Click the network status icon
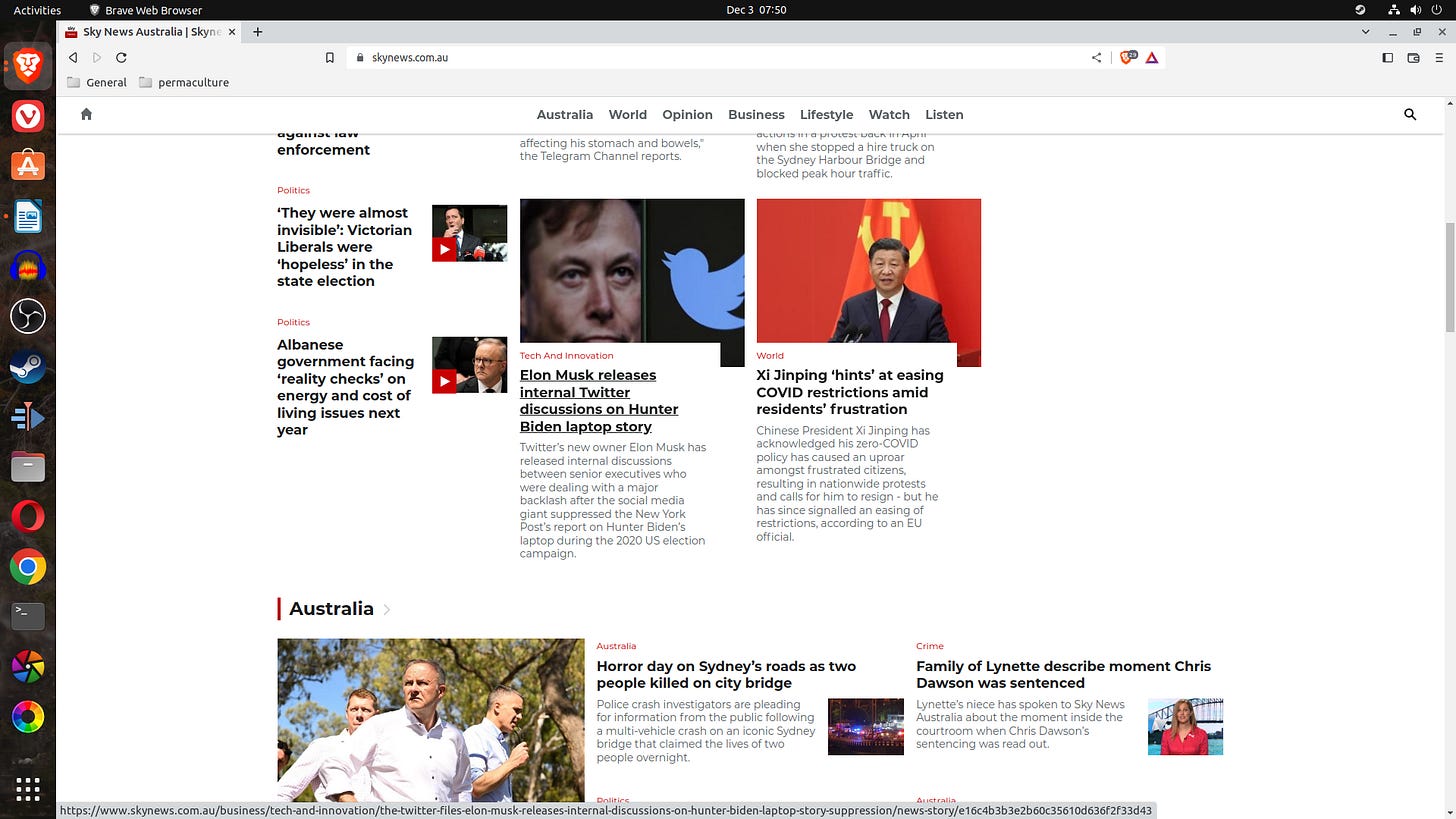1456x819 pixels. tap(1394, 10)
